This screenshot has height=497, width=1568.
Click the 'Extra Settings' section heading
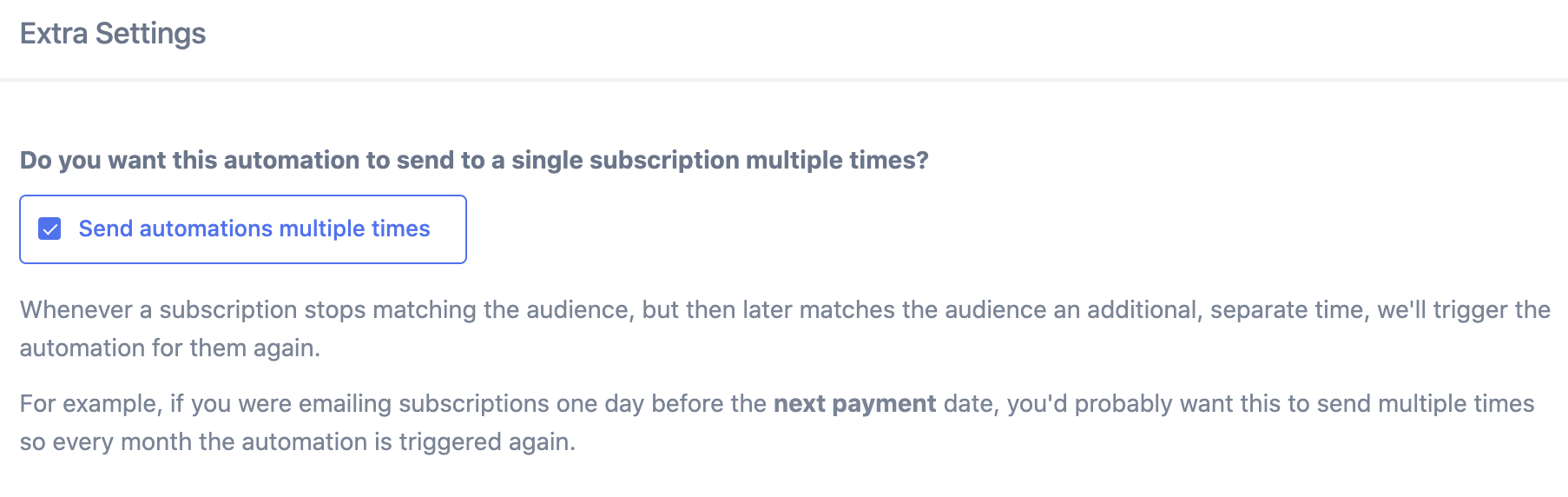click(x=113, y=34)
